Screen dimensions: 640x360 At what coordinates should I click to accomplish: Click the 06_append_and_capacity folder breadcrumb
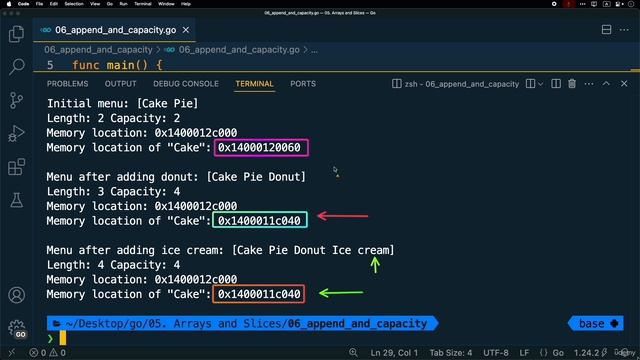pyautogui.click(x=98, y=50)
